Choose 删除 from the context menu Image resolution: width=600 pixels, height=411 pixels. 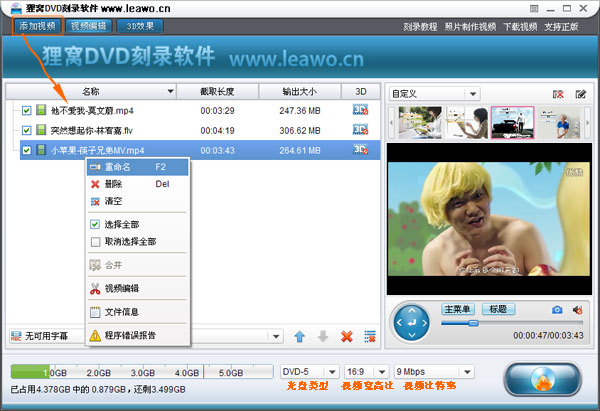[138, 184]
